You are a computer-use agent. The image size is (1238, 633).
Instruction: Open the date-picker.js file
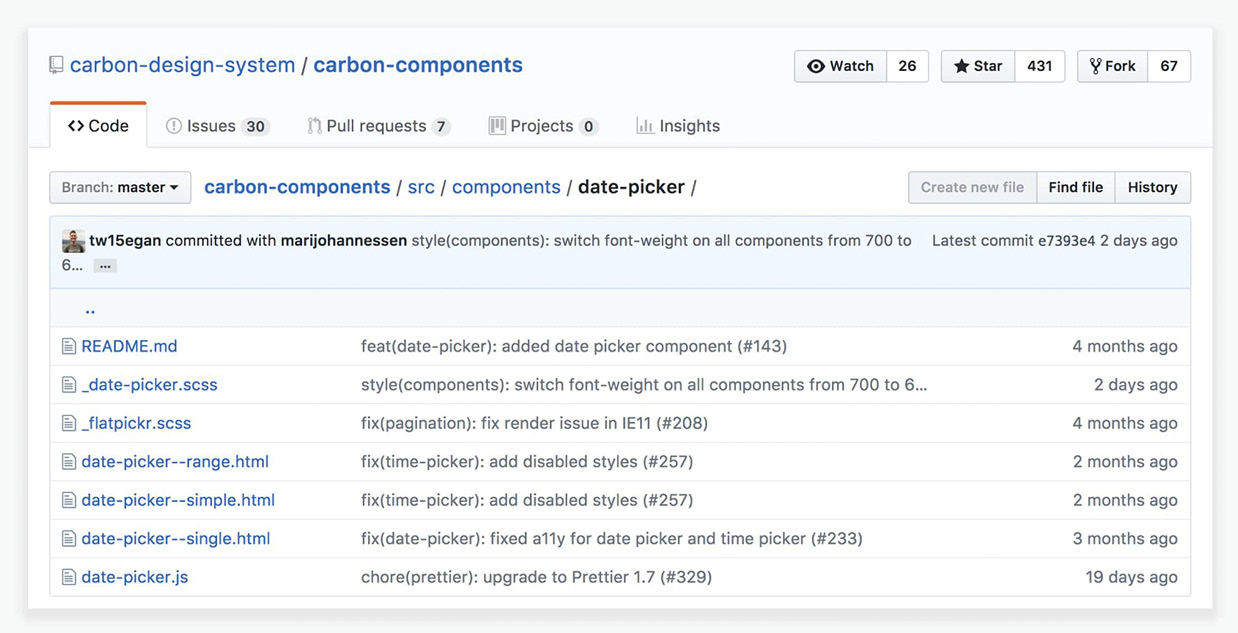click(x=134, y=577)
